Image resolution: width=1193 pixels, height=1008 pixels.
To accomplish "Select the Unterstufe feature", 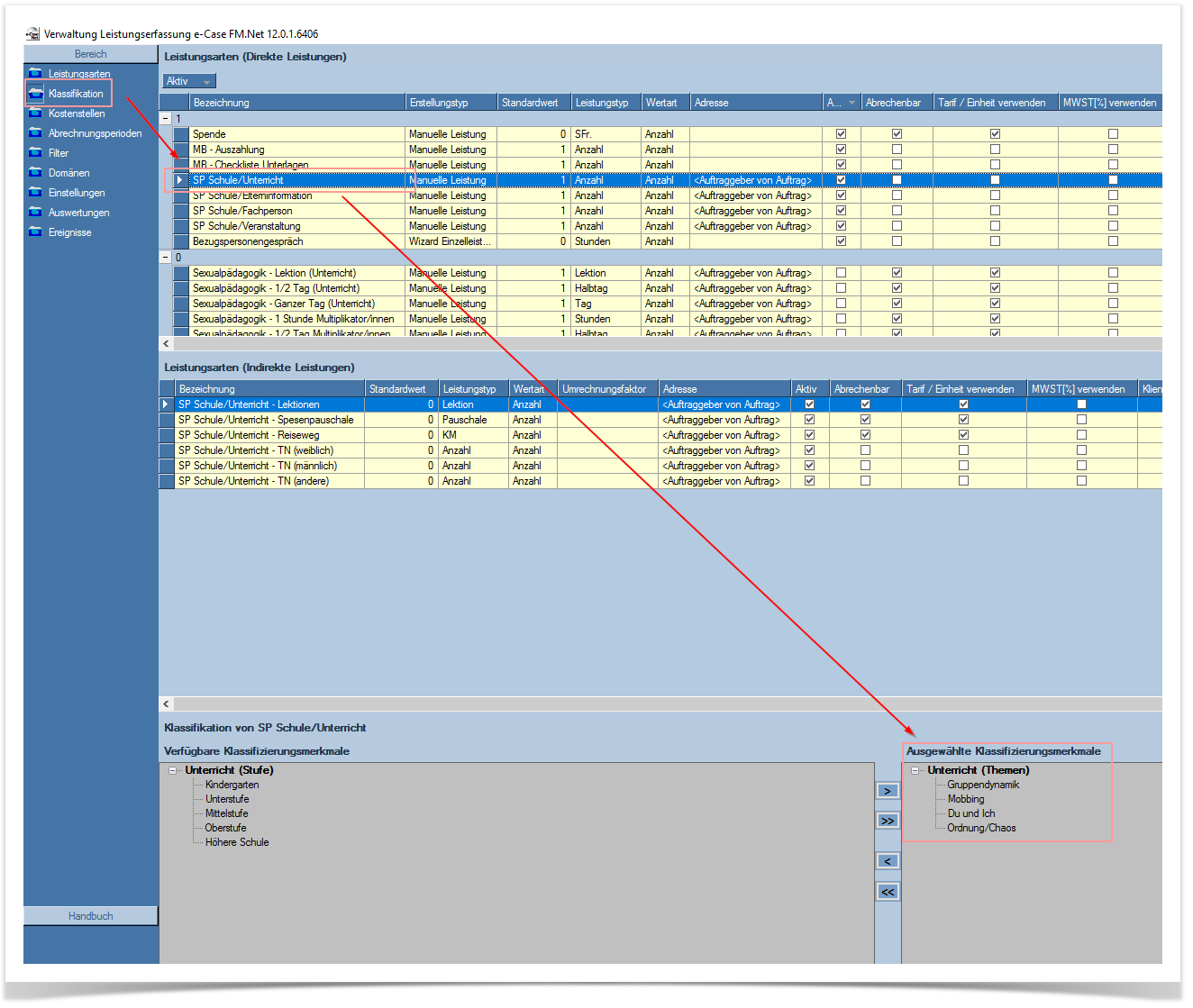I will pyautogui.click(x=227, y=799).
